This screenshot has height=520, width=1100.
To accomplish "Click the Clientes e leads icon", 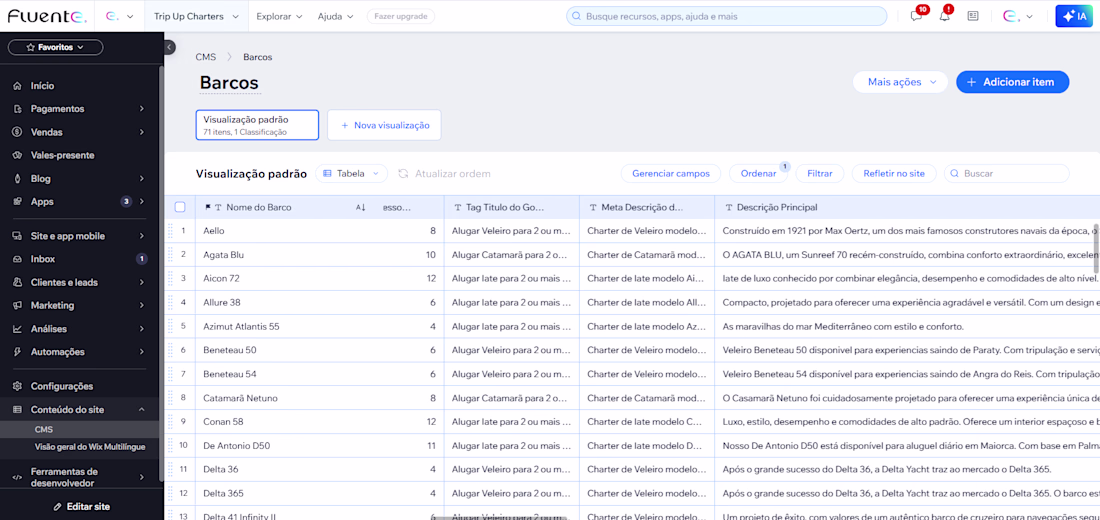I will click(18, 282).
